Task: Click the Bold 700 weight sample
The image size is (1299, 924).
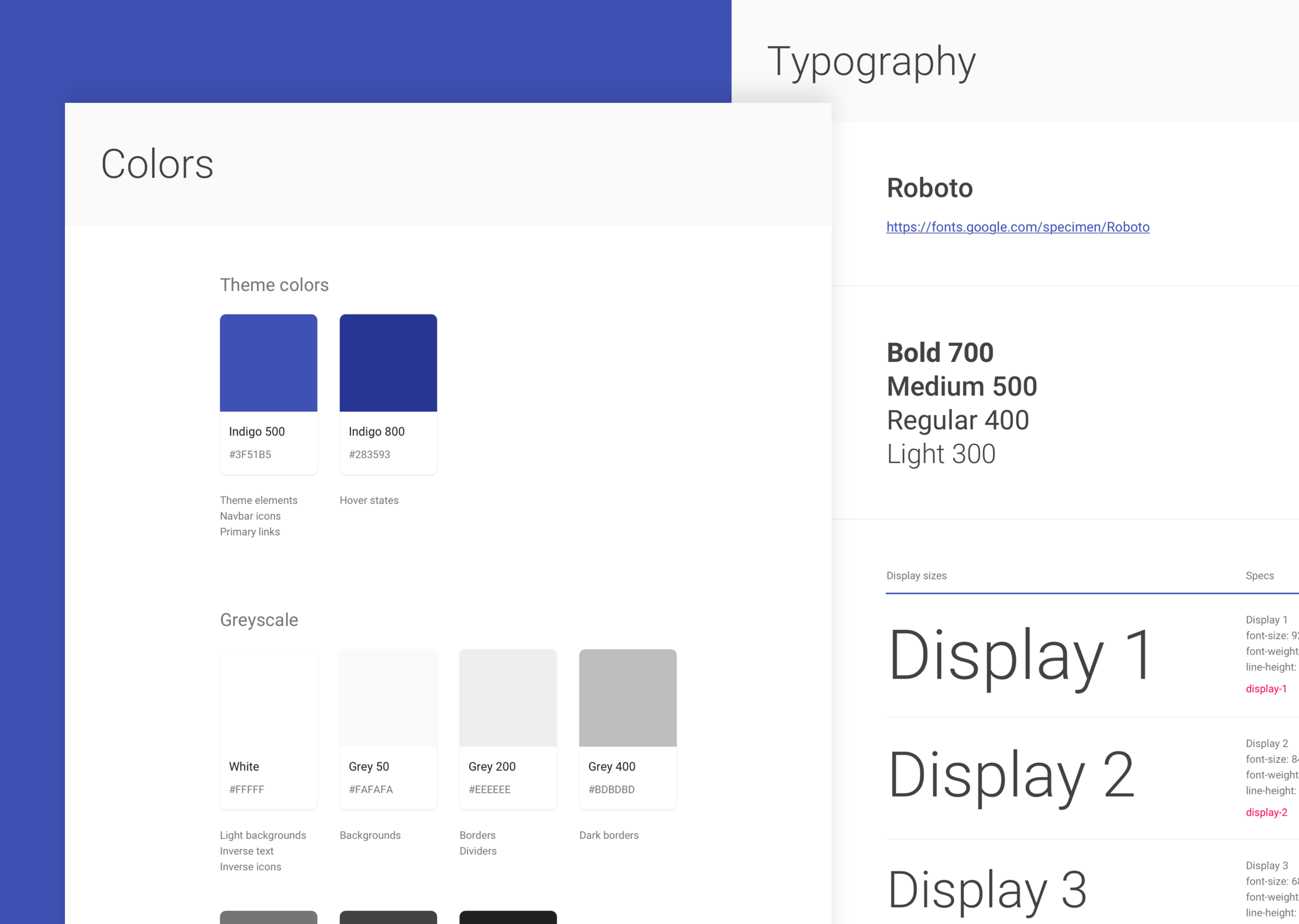Action: pos(940,353)
